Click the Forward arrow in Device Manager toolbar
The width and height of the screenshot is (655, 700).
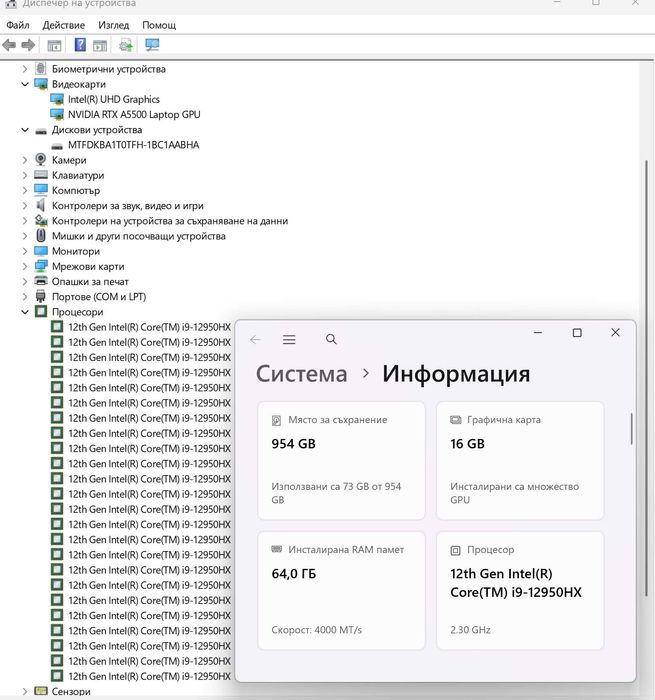(28, 45)
